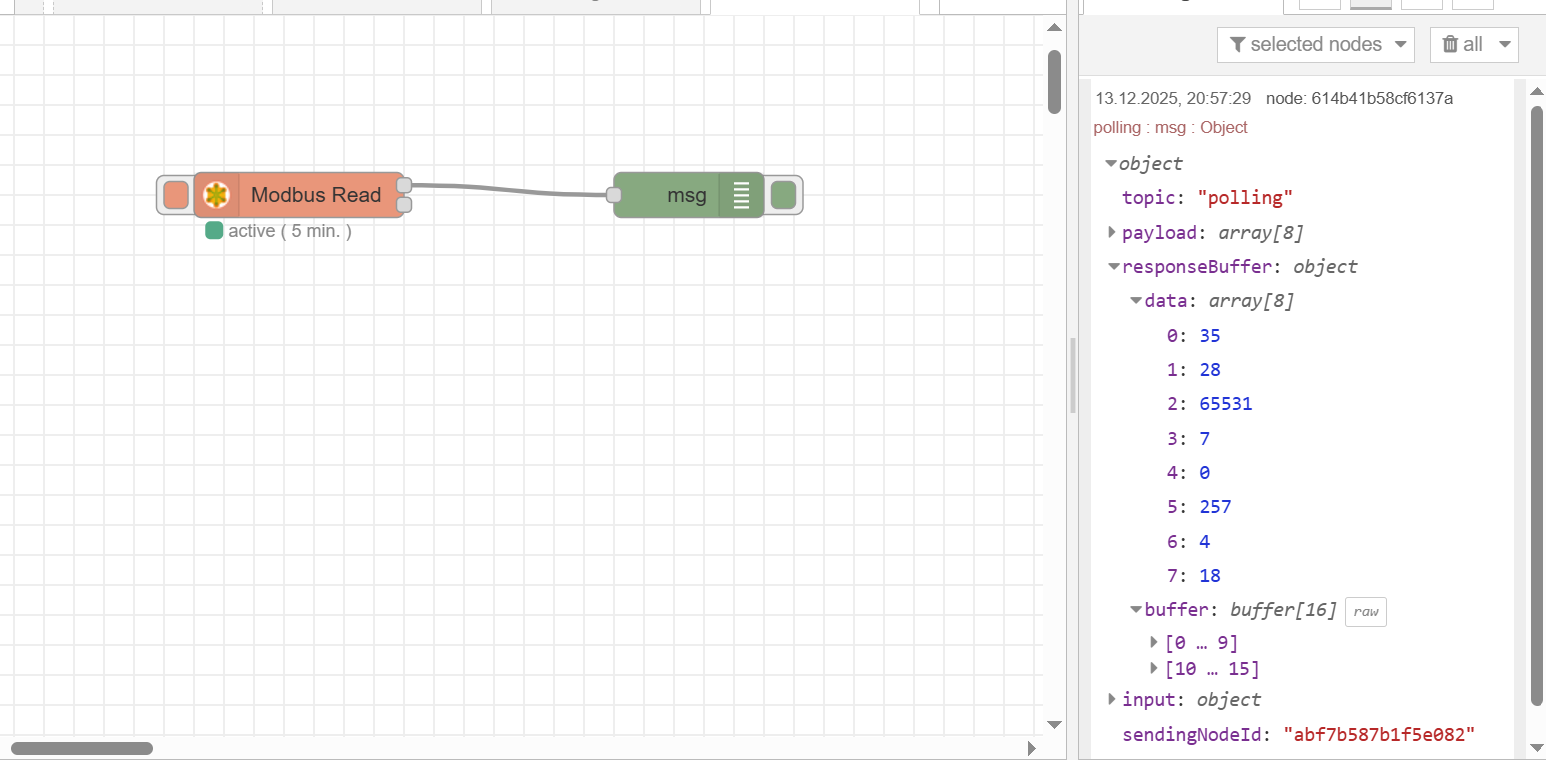Screen dimensions: 1546x760
Task: Click the node: 614b41b58cf6137a identifier
Action: click(x=1359, y=98)
